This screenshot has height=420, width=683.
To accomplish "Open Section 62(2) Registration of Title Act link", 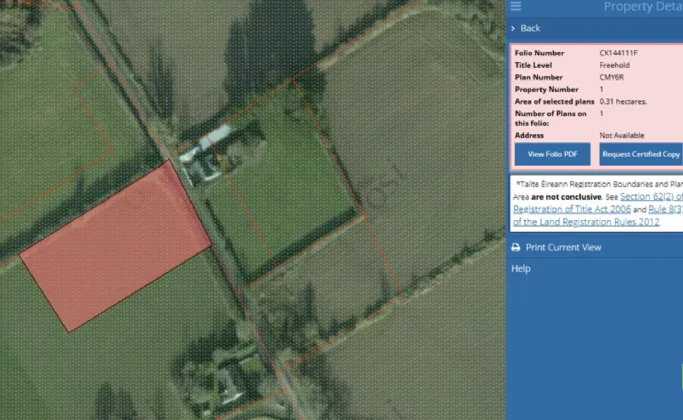I will tap(598, 203).
